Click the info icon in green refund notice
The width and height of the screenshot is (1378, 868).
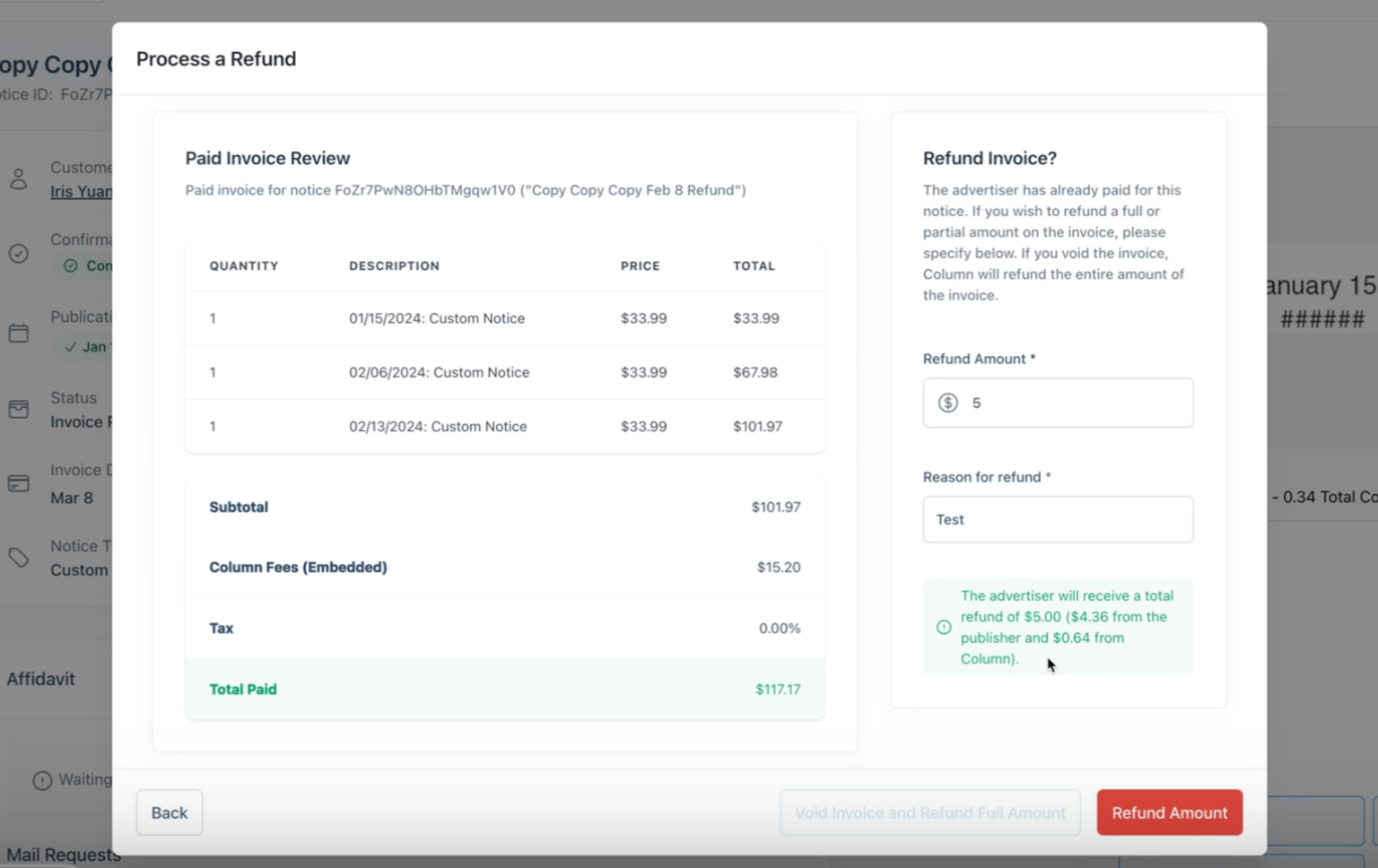tap(944, 627)
